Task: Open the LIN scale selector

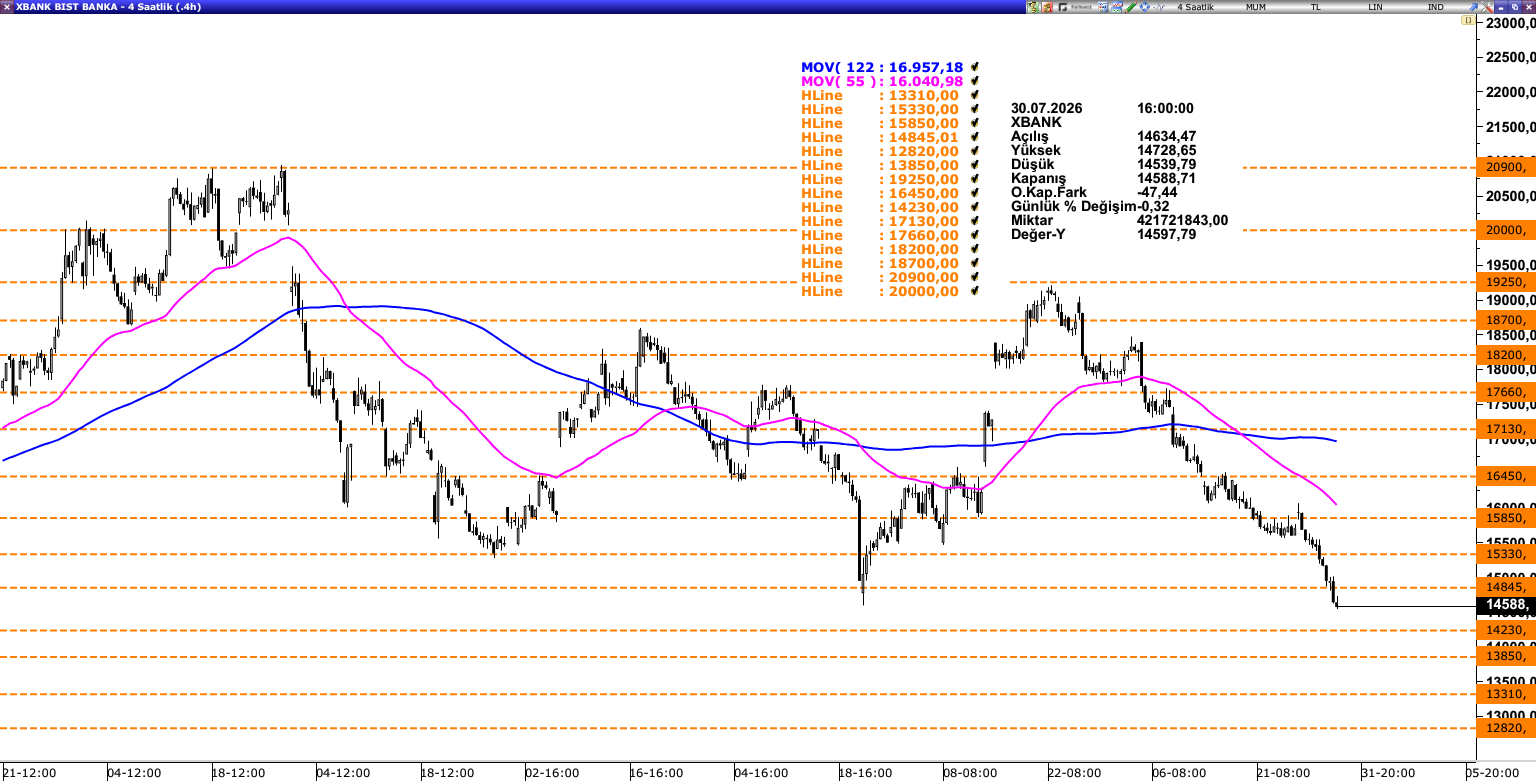Action: (x=1376, y=7)
